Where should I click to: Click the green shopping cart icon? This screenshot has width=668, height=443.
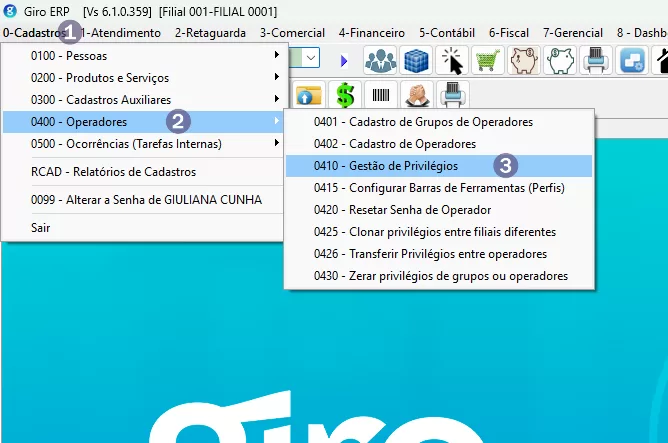pos(487,61)
